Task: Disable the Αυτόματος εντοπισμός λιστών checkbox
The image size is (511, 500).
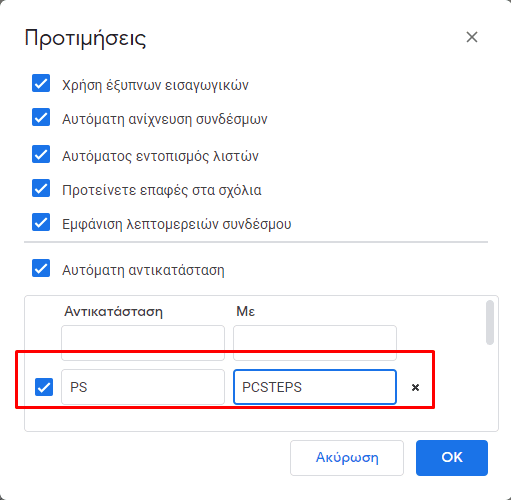Action: [x=41, y=154]
